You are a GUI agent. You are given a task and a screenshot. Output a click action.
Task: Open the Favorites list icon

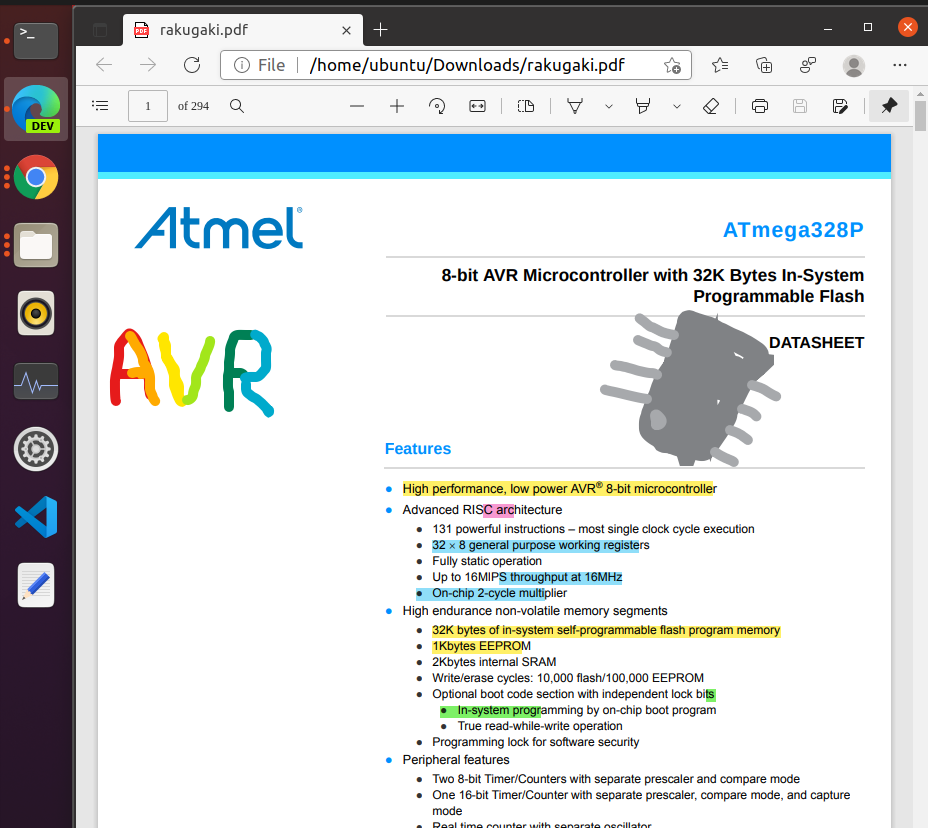(x=720, y=65)
